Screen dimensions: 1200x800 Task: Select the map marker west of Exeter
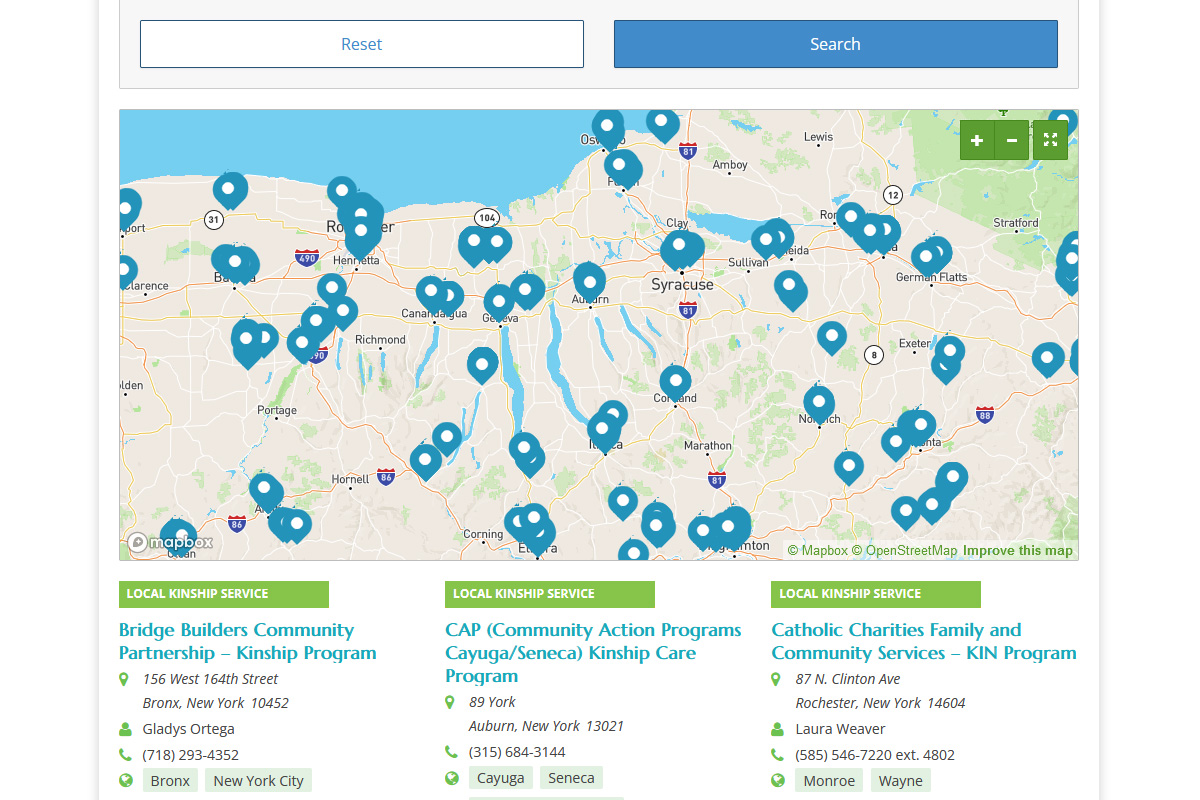[832, 337]
